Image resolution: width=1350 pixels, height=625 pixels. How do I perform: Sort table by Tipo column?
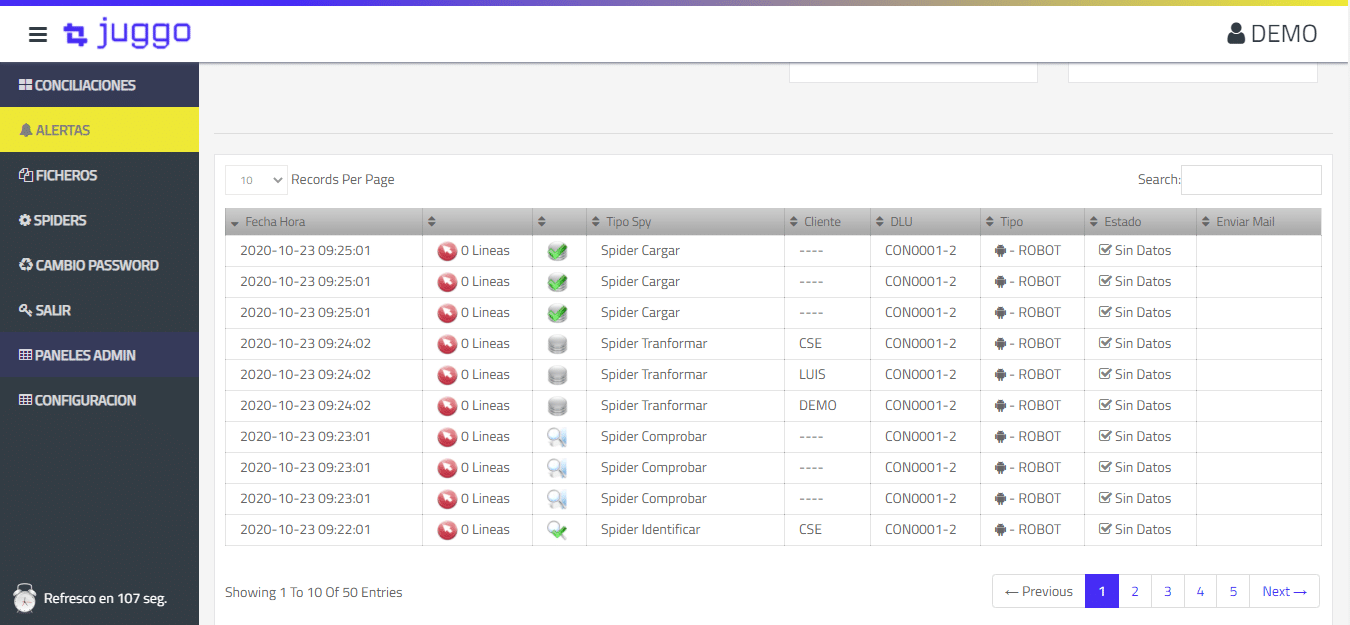coord(1032,222)
